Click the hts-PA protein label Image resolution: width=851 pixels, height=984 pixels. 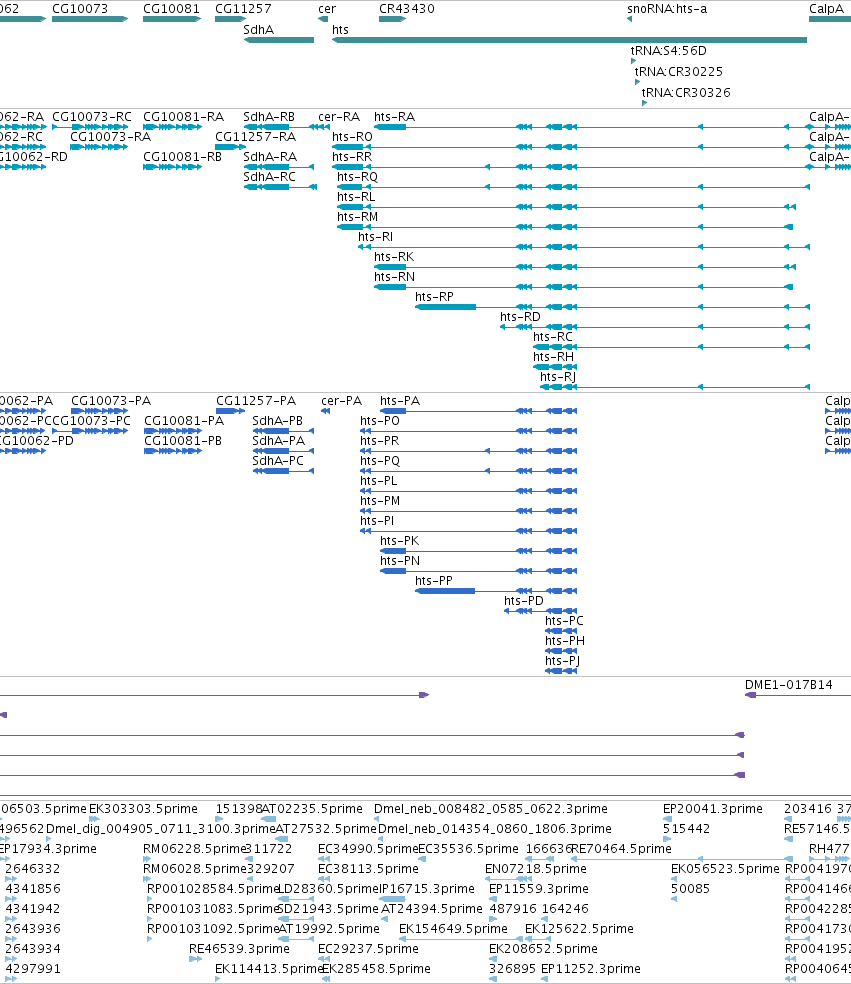[x=400, y=401]
